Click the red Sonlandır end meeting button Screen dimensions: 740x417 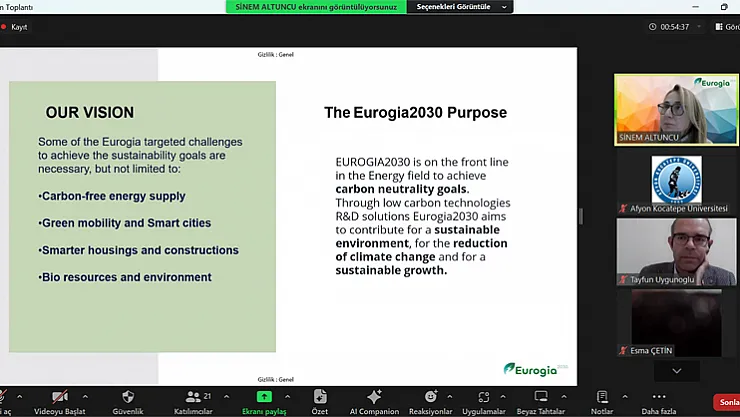click(727, 402)
